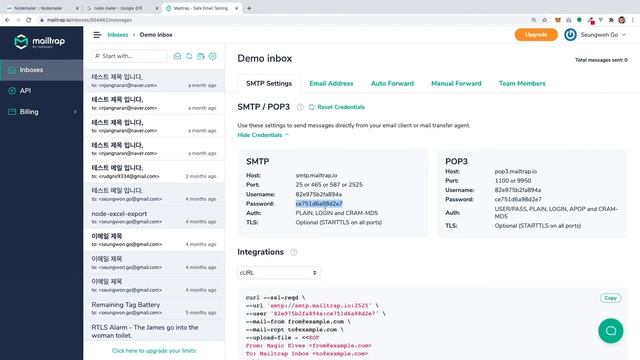The height and width of the screenshot is (360, 640).
Task: Open the node-excel-export message
Action: [x=154, y=217]
